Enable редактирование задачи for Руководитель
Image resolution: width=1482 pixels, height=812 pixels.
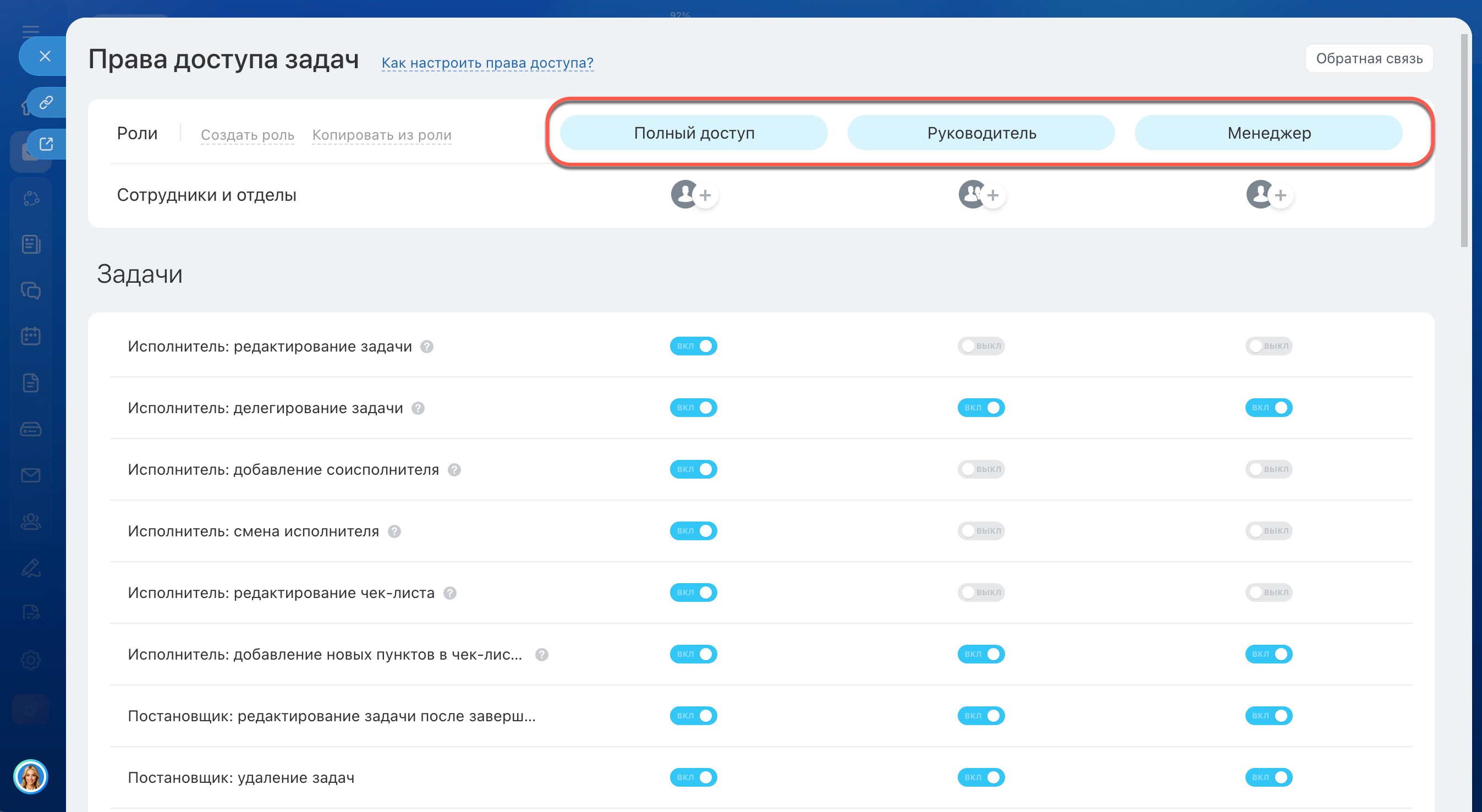981,346
